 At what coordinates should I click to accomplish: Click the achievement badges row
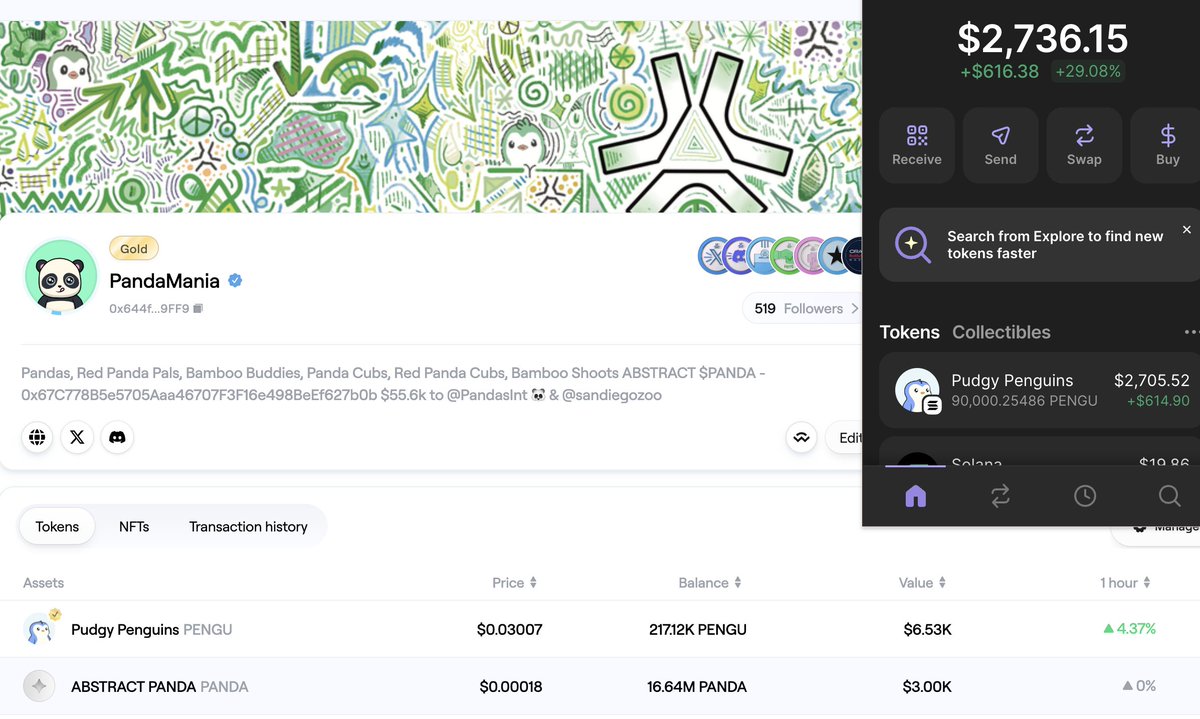coord(780,256)
